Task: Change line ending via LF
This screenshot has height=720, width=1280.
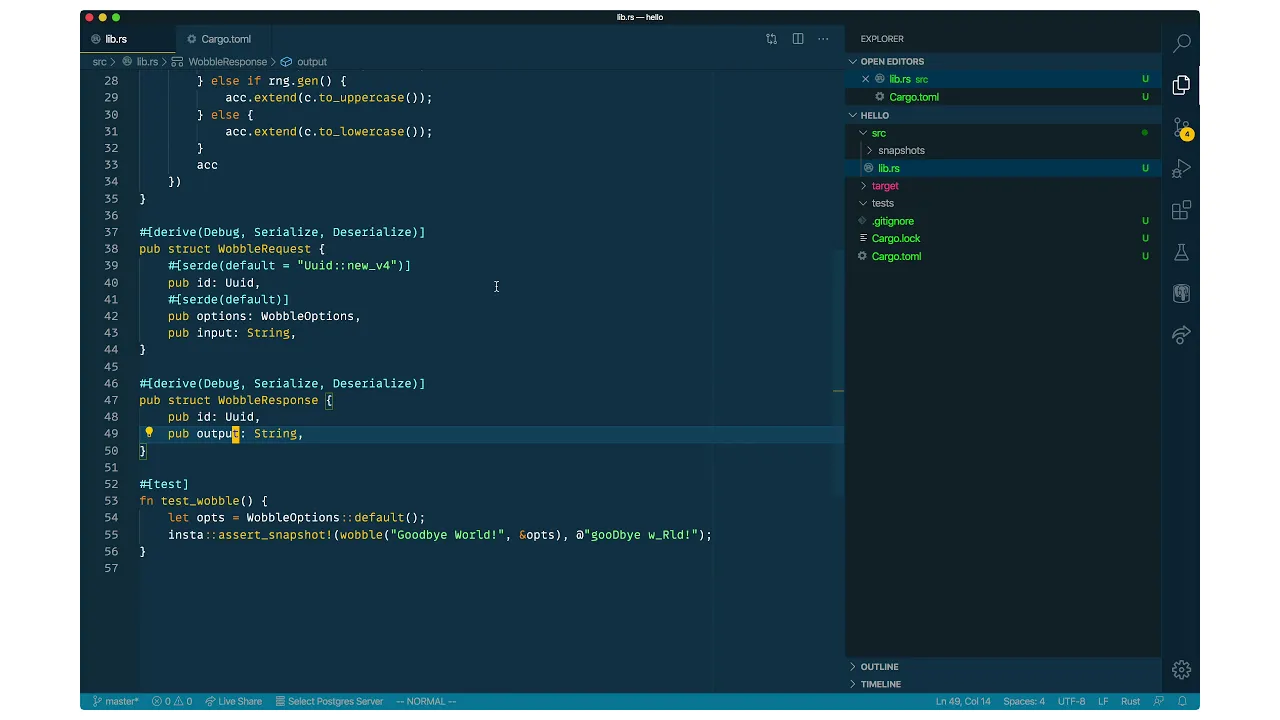Action: click(x=1104, y=701)
